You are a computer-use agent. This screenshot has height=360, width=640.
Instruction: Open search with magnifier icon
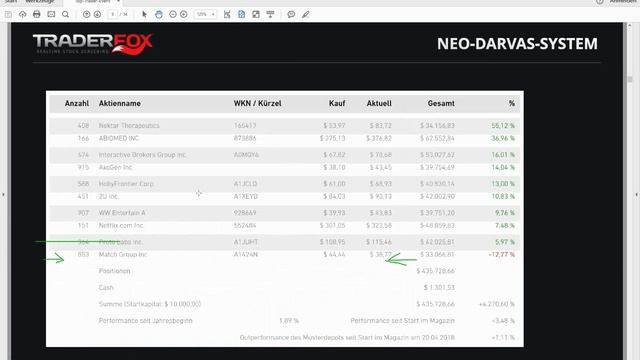(x=65, y=14)
